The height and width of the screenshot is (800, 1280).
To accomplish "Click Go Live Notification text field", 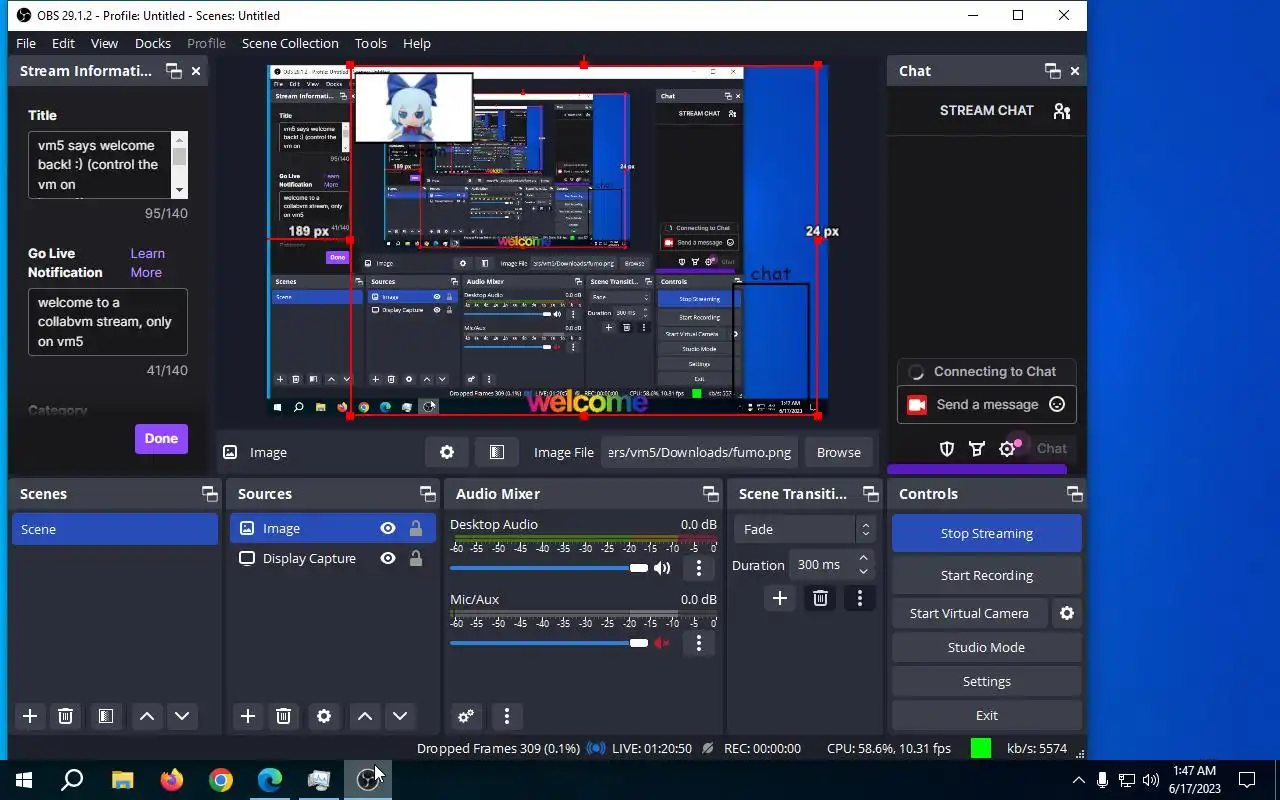I will point(107,322).
